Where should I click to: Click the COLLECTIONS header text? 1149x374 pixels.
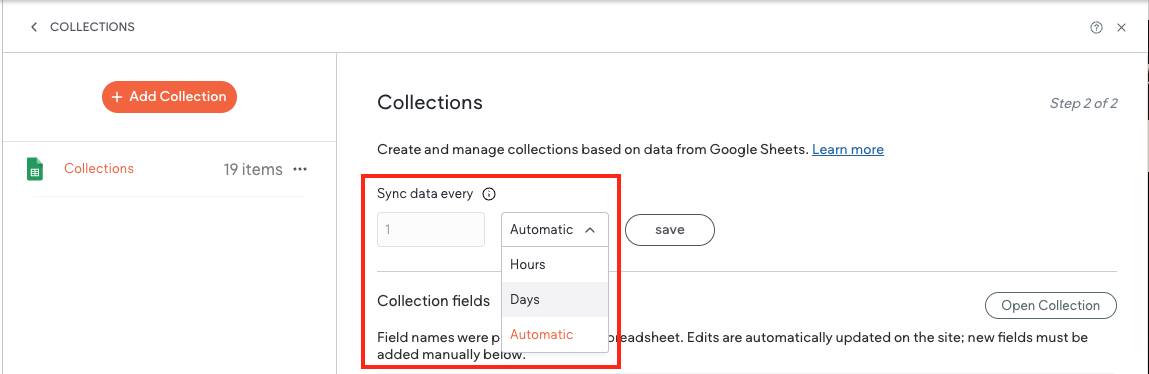92,27
